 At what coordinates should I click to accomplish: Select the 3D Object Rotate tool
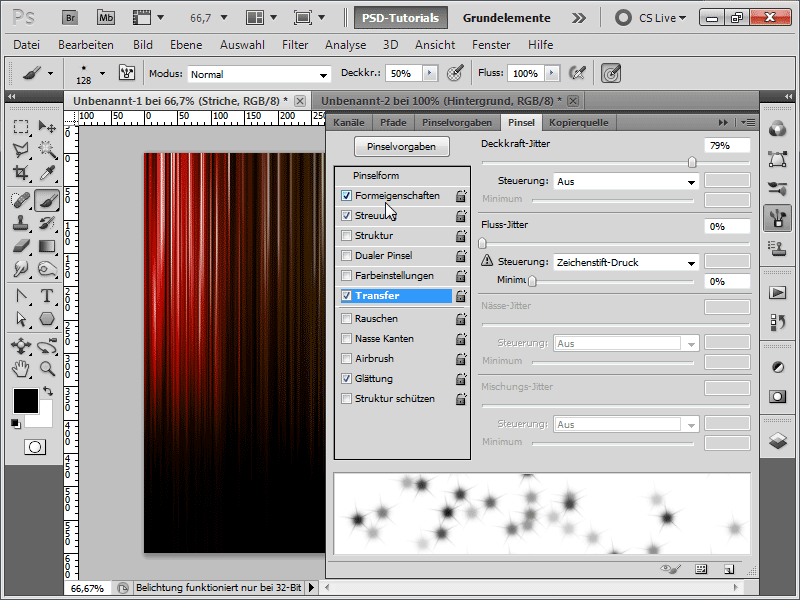(21, 346)
